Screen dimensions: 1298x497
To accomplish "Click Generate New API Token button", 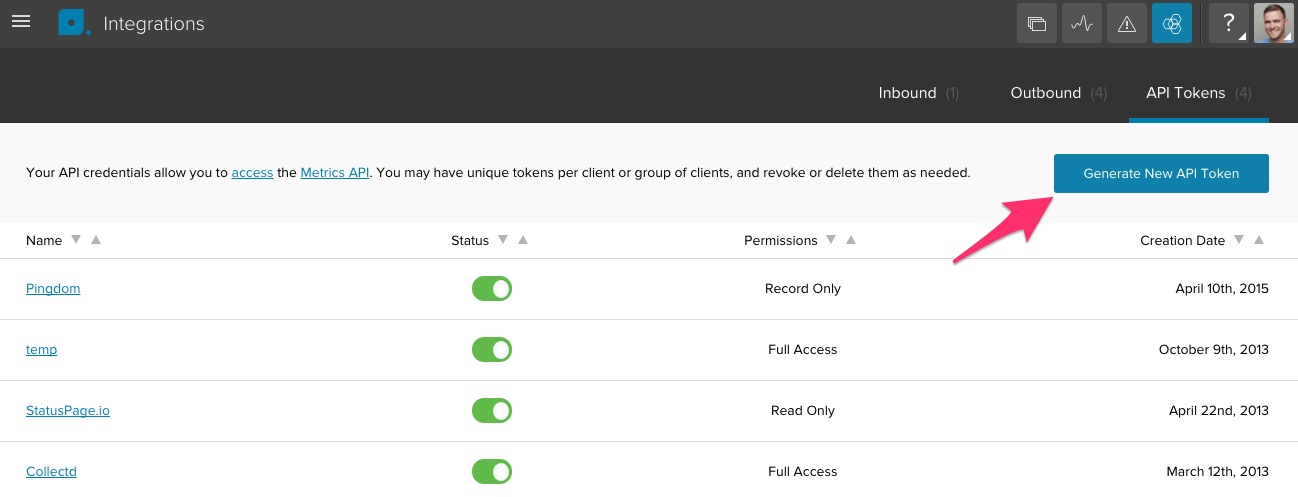I will coord(1161,173).
